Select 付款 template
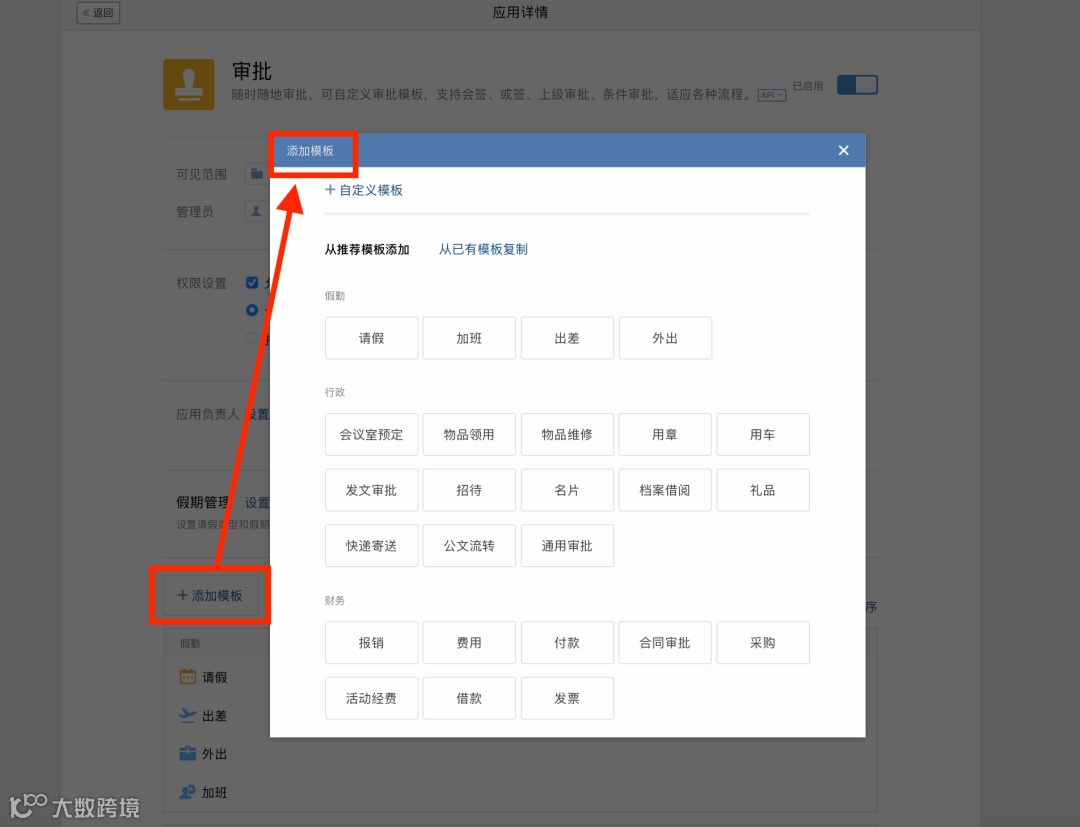The image size is (1080, 827). (567, 642)
